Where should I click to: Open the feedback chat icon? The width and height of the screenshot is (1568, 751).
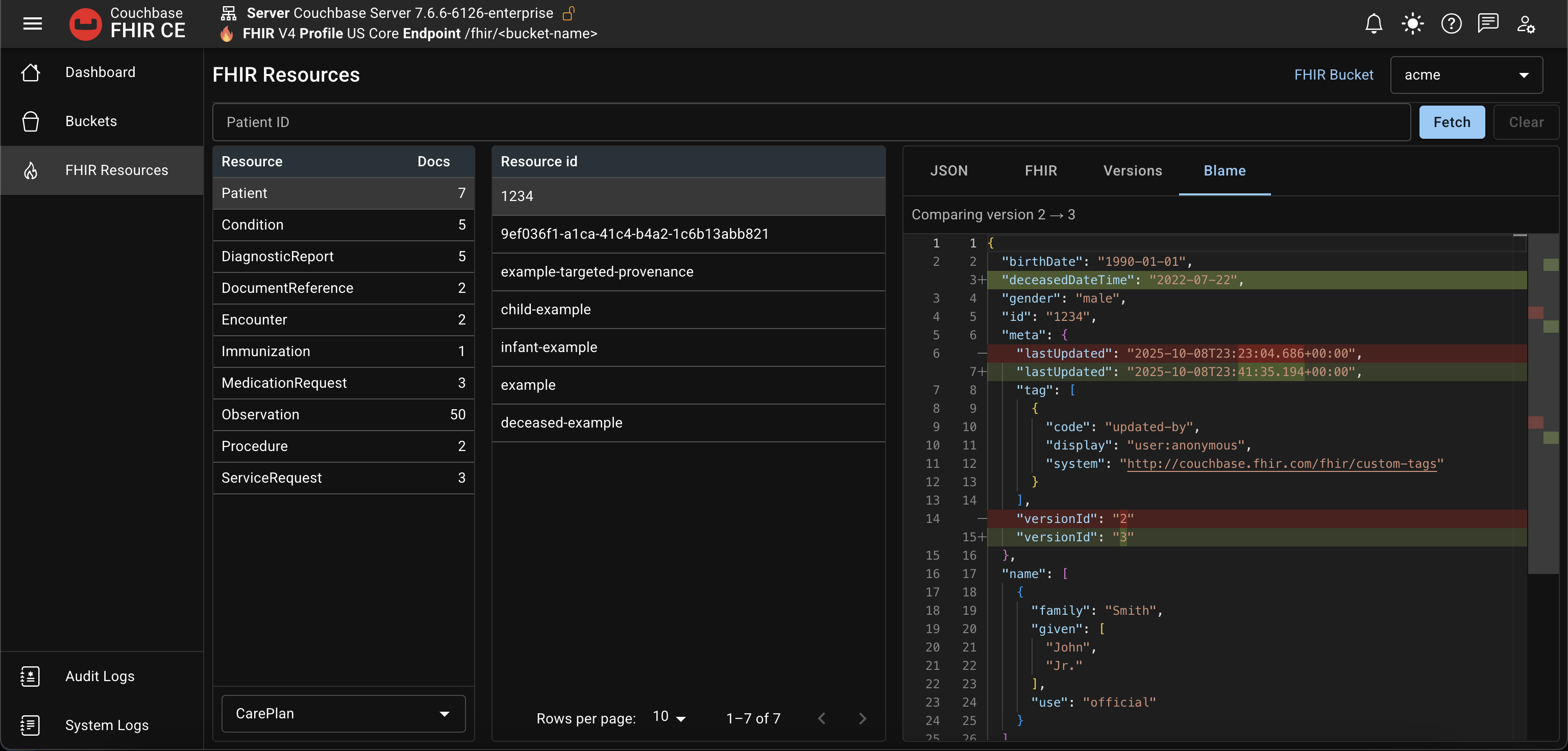pos(1488,24)
